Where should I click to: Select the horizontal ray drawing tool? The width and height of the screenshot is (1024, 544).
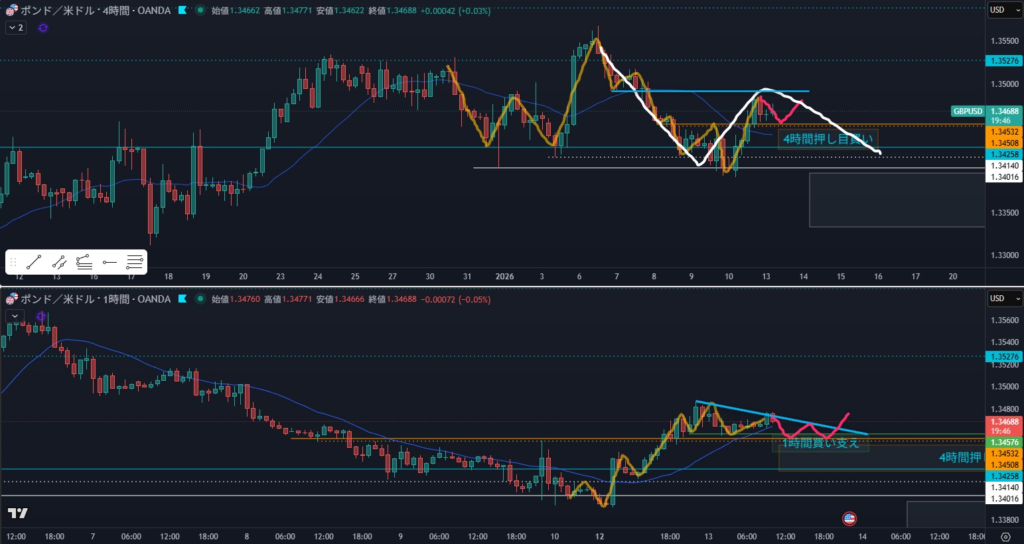click(x=110, y=263)
